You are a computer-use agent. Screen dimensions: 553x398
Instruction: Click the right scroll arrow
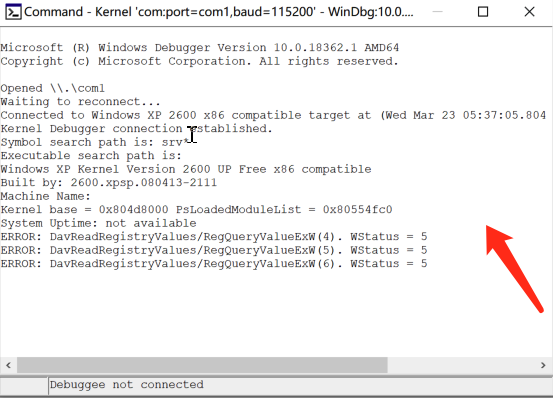click(x=543, y=365)
